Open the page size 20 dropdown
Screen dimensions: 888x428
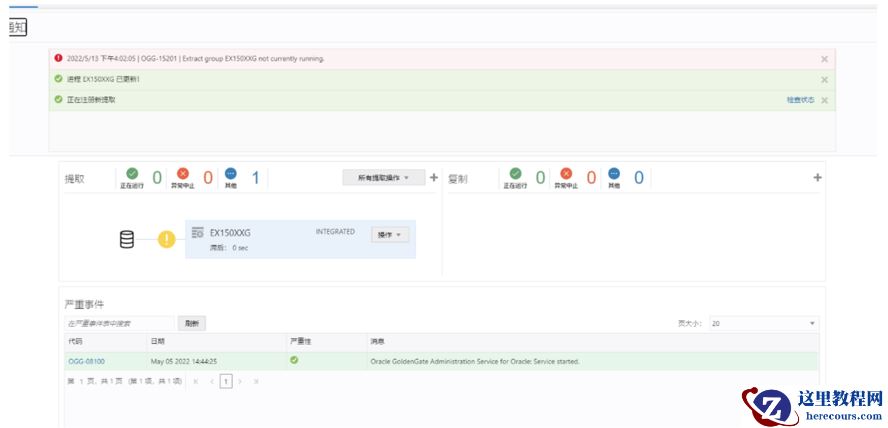(x=763, y=323)
